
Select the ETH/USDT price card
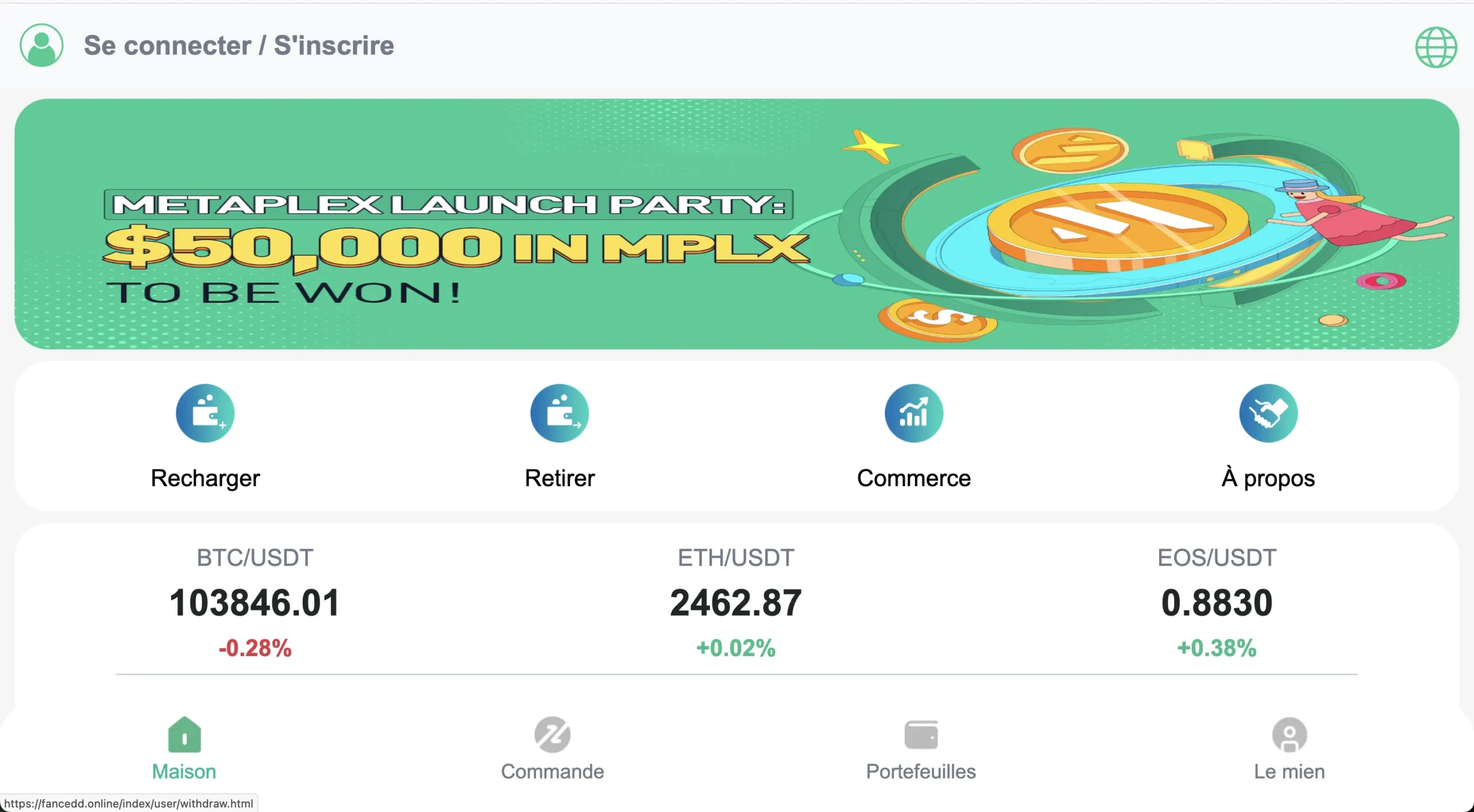tap(736, 603)
